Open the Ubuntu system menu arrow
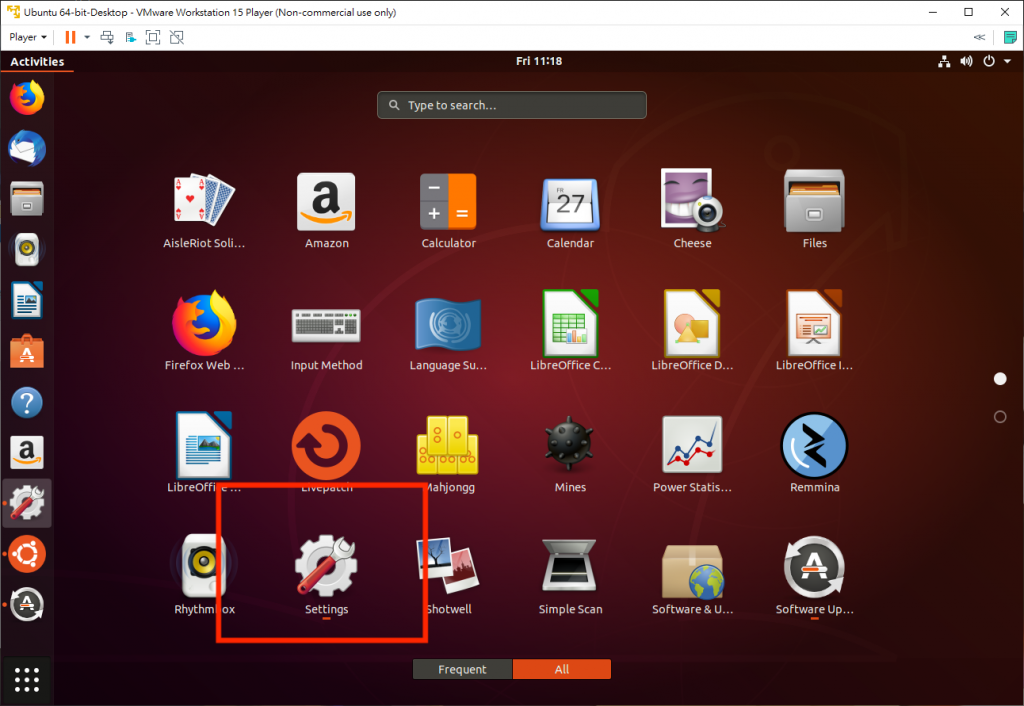This screenshot has width=1024, height=706. point(1007,61)
